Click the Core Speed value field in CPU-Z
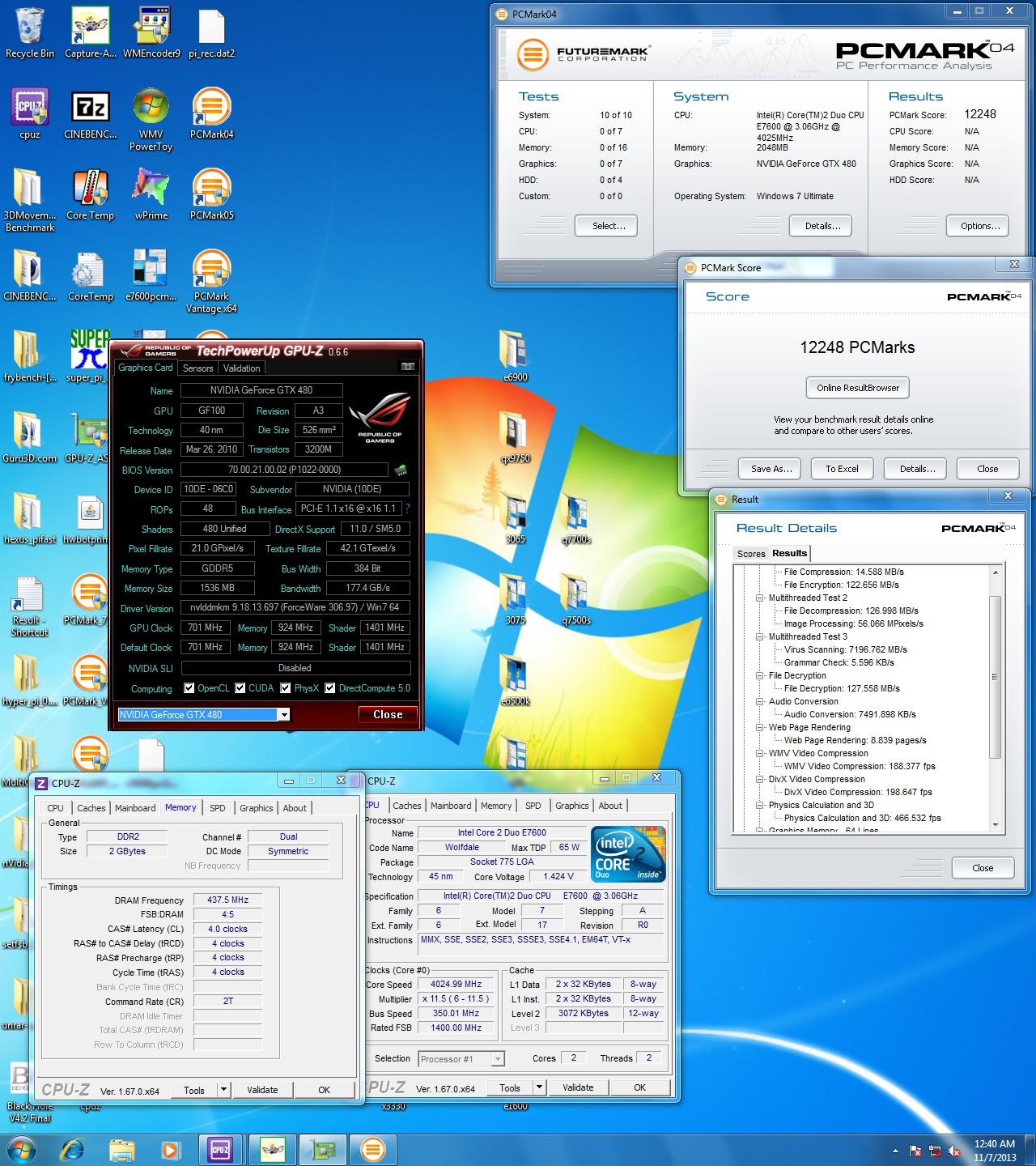The image size is (1036, 1166). (456, 985)
